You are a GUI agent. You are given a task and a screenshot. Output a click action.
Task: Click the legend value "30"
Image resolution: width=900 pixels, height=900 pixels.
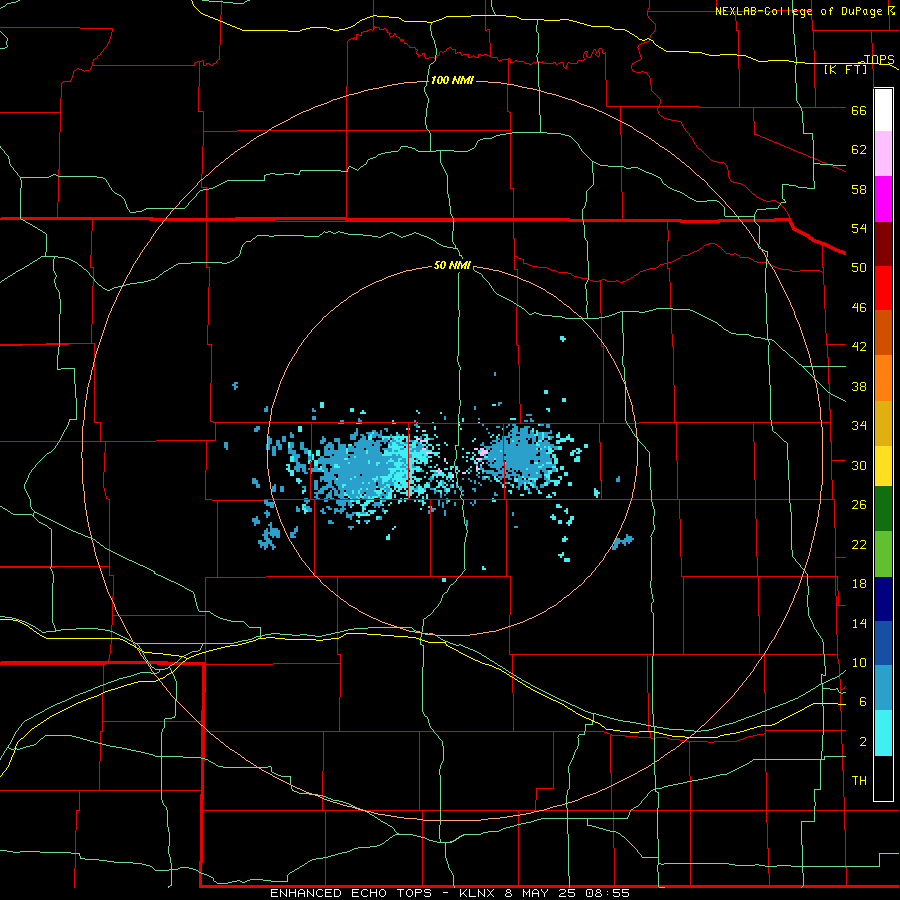859,465
